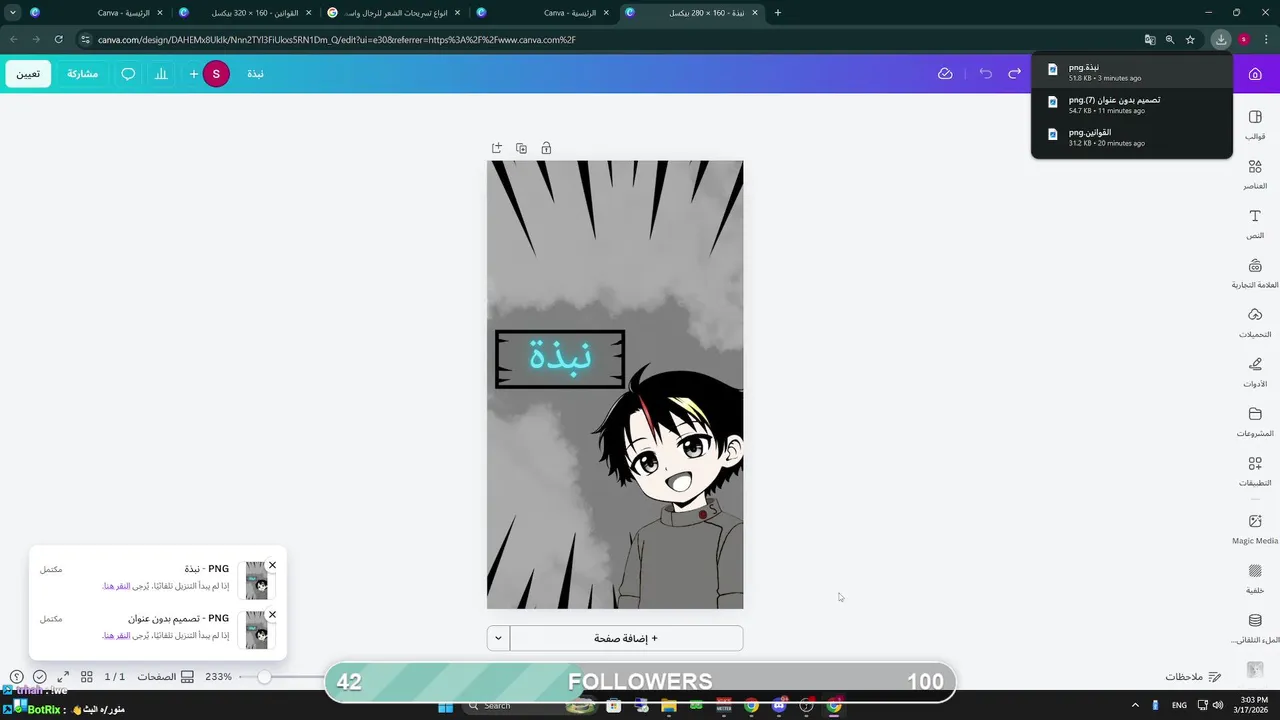Click the تعيين button
This screenshot has width=1280, height=720.
pos(28,74)
